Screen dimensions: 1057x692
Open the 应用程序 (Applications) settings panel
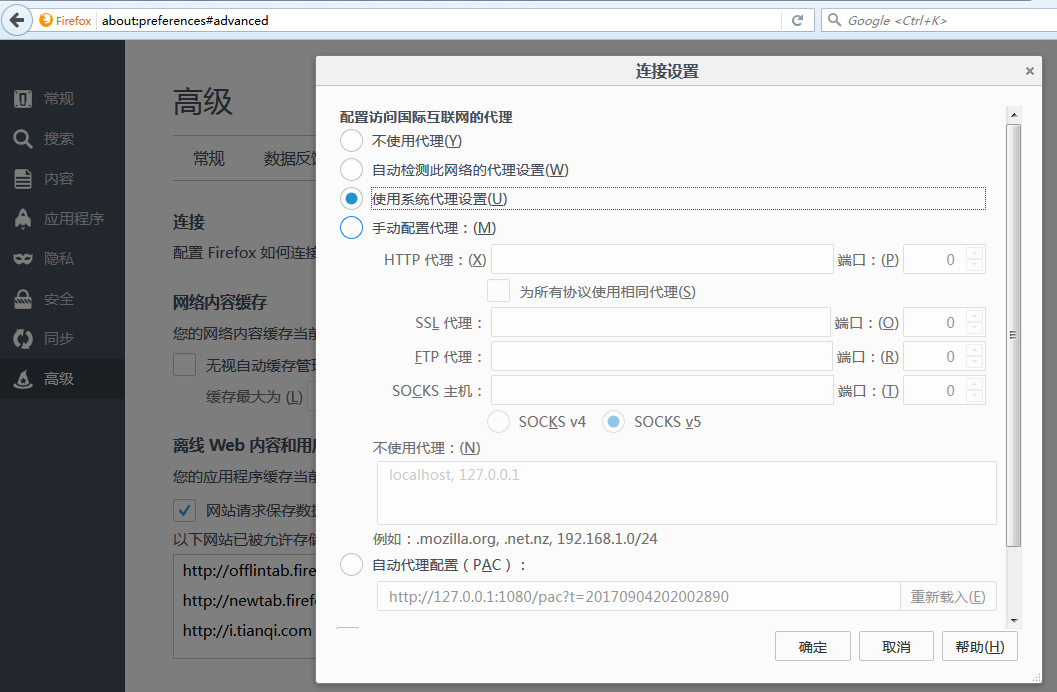tap(60, 218)
